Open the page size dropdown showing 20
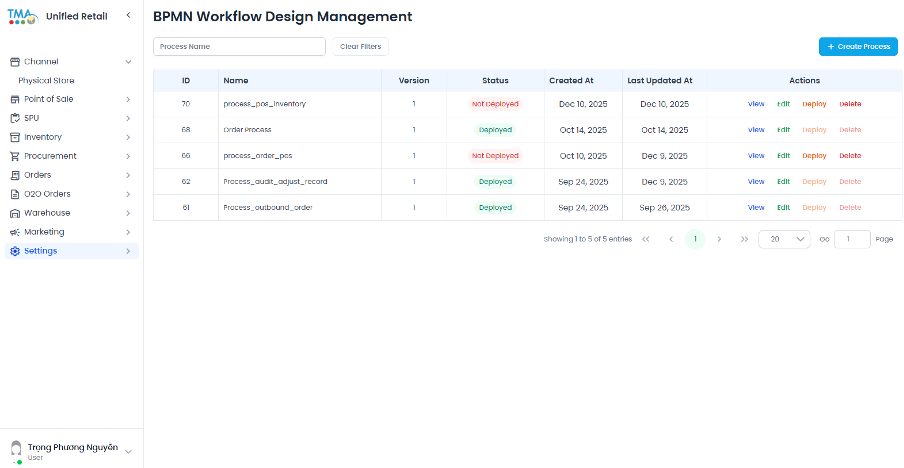This screenshot has height=468, width=904. (x=784, y=239)
